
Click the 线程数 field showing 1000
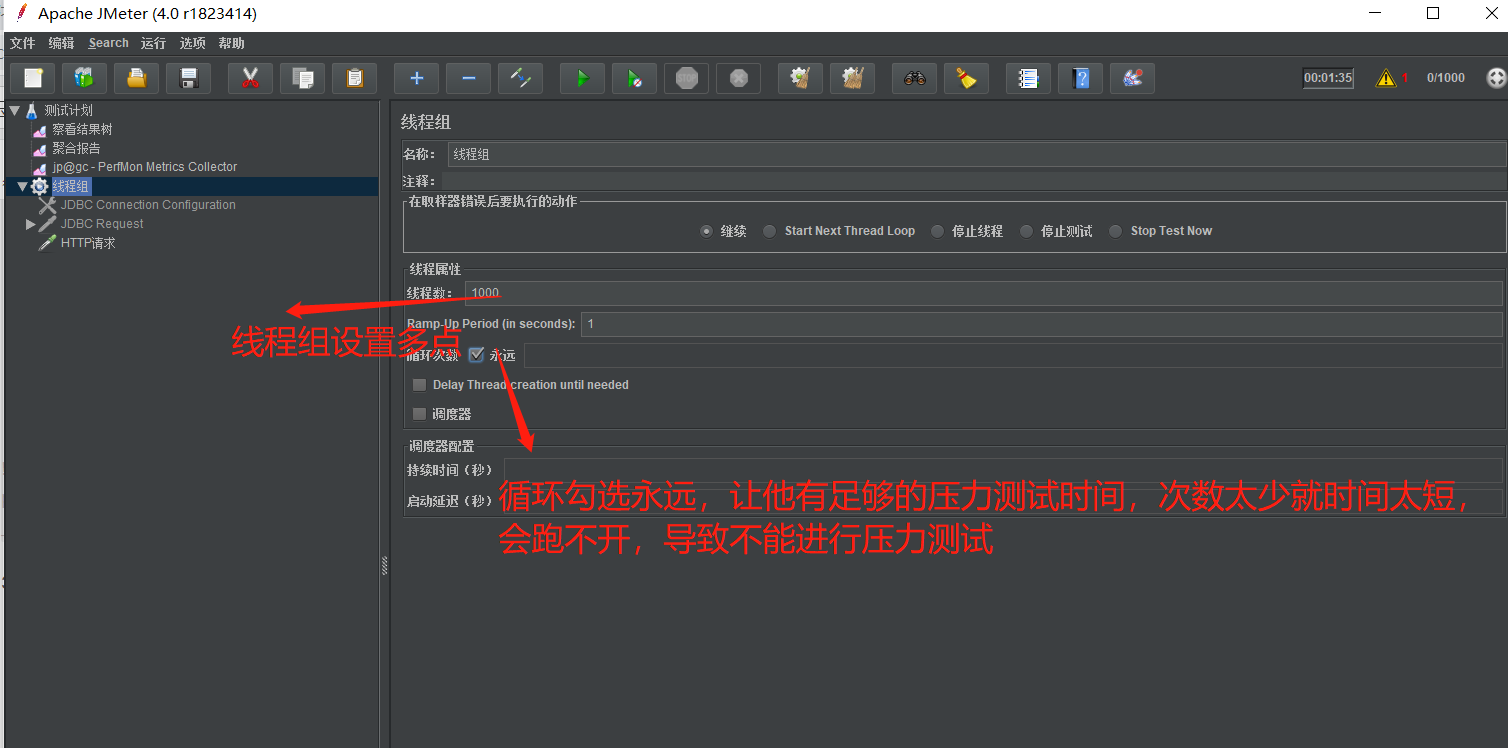tap(983, 293)
